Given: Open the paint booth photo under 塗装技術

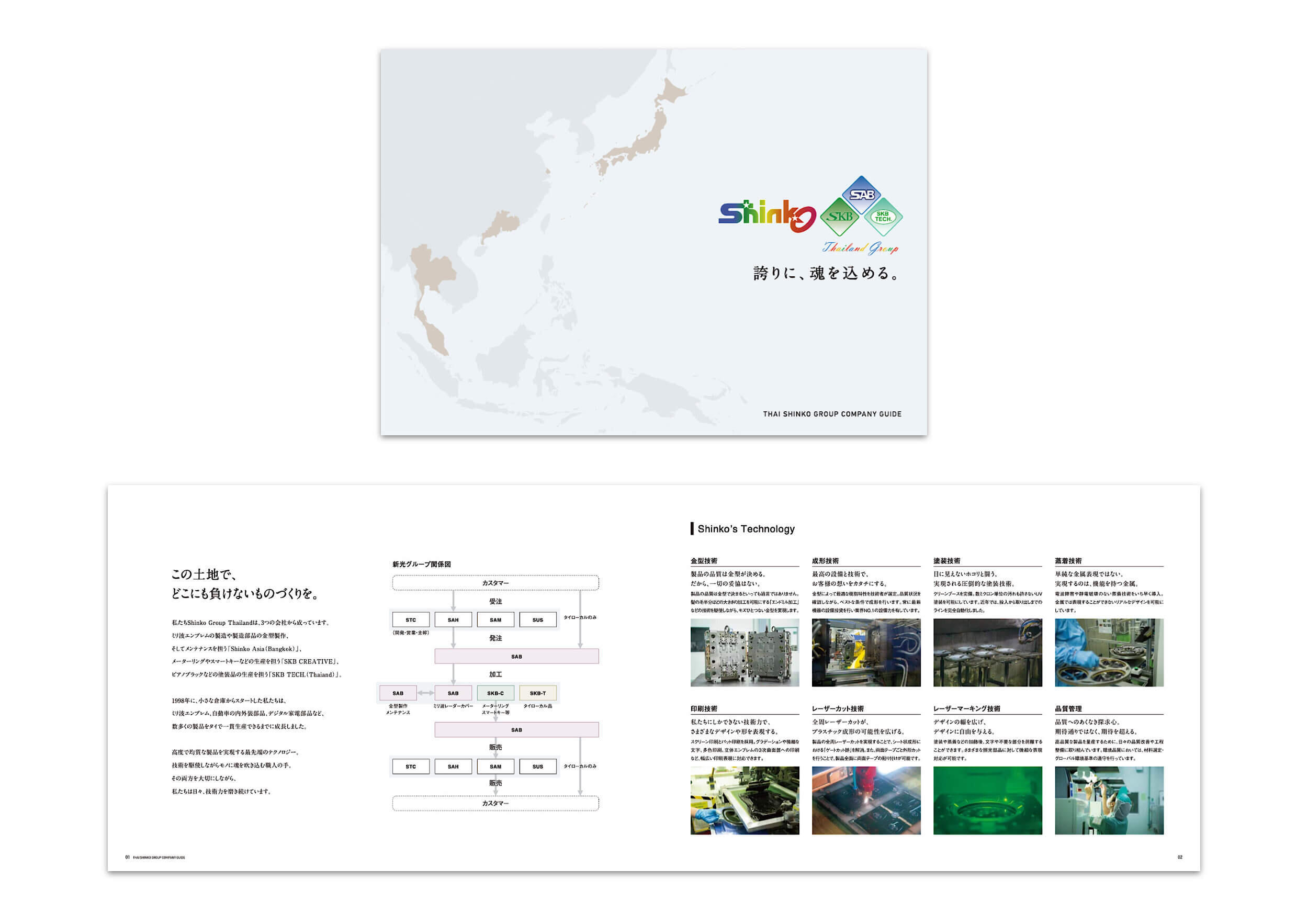Looking at the screenshot, I should click(x=987, y=653).
